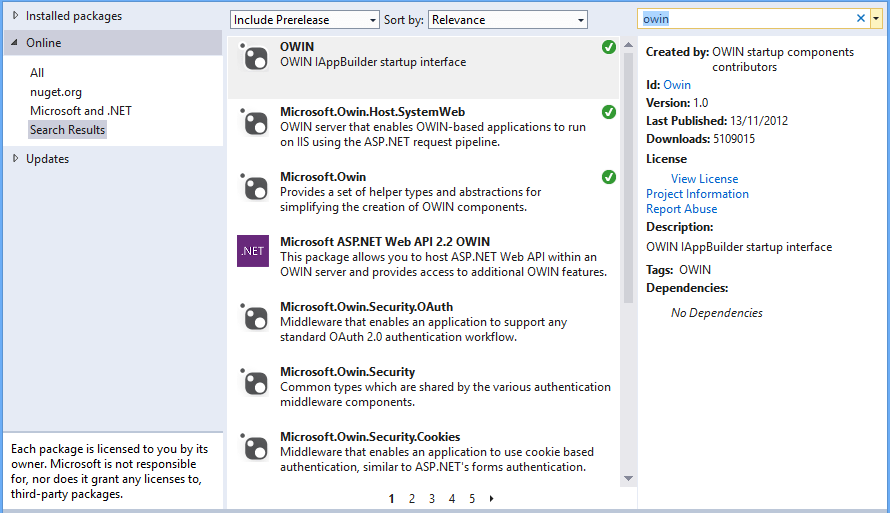Clear the search box with X
This screenshot has height=513, width=890.
pyautogui.click(x=861, y=19)
